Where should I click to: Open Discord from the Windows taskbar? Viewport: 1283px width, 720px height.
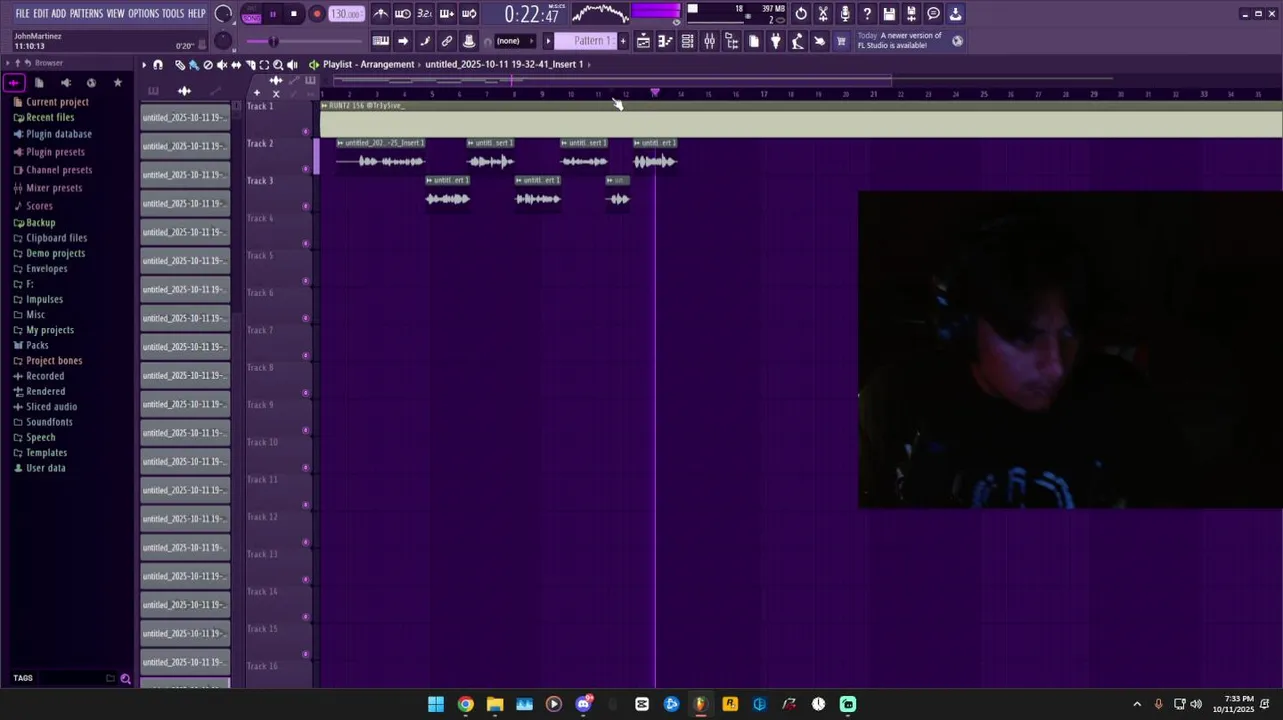(583, 704)
